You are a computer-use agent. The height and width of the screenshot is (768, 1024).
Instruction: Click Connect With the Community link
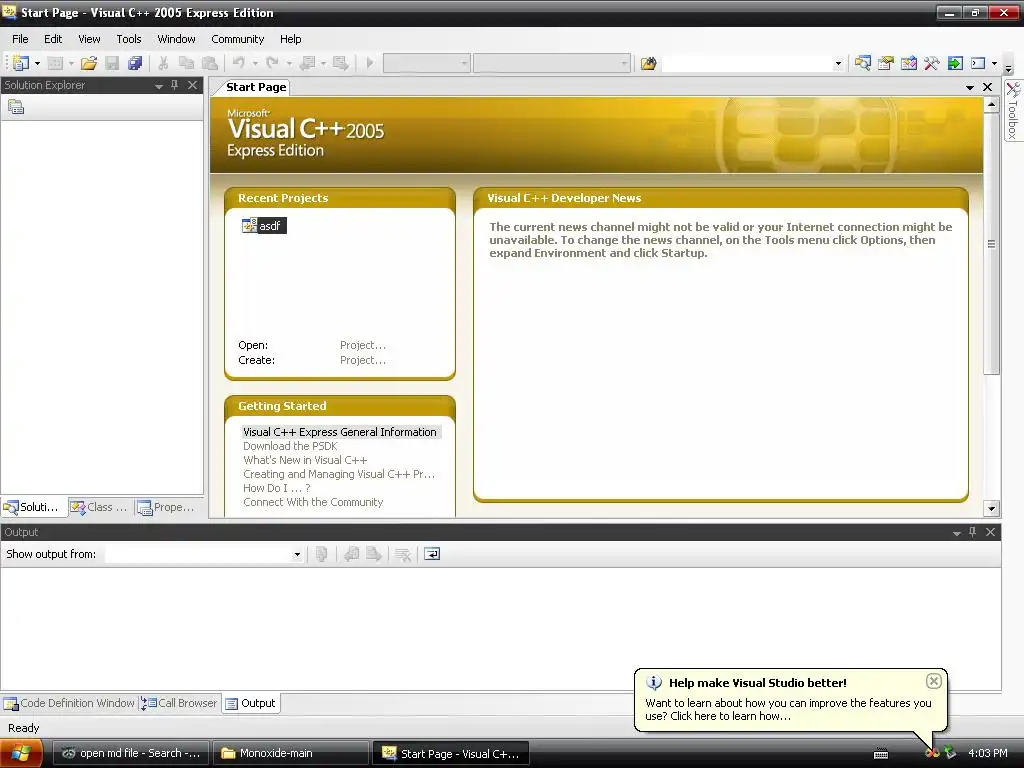pos(313,502)
